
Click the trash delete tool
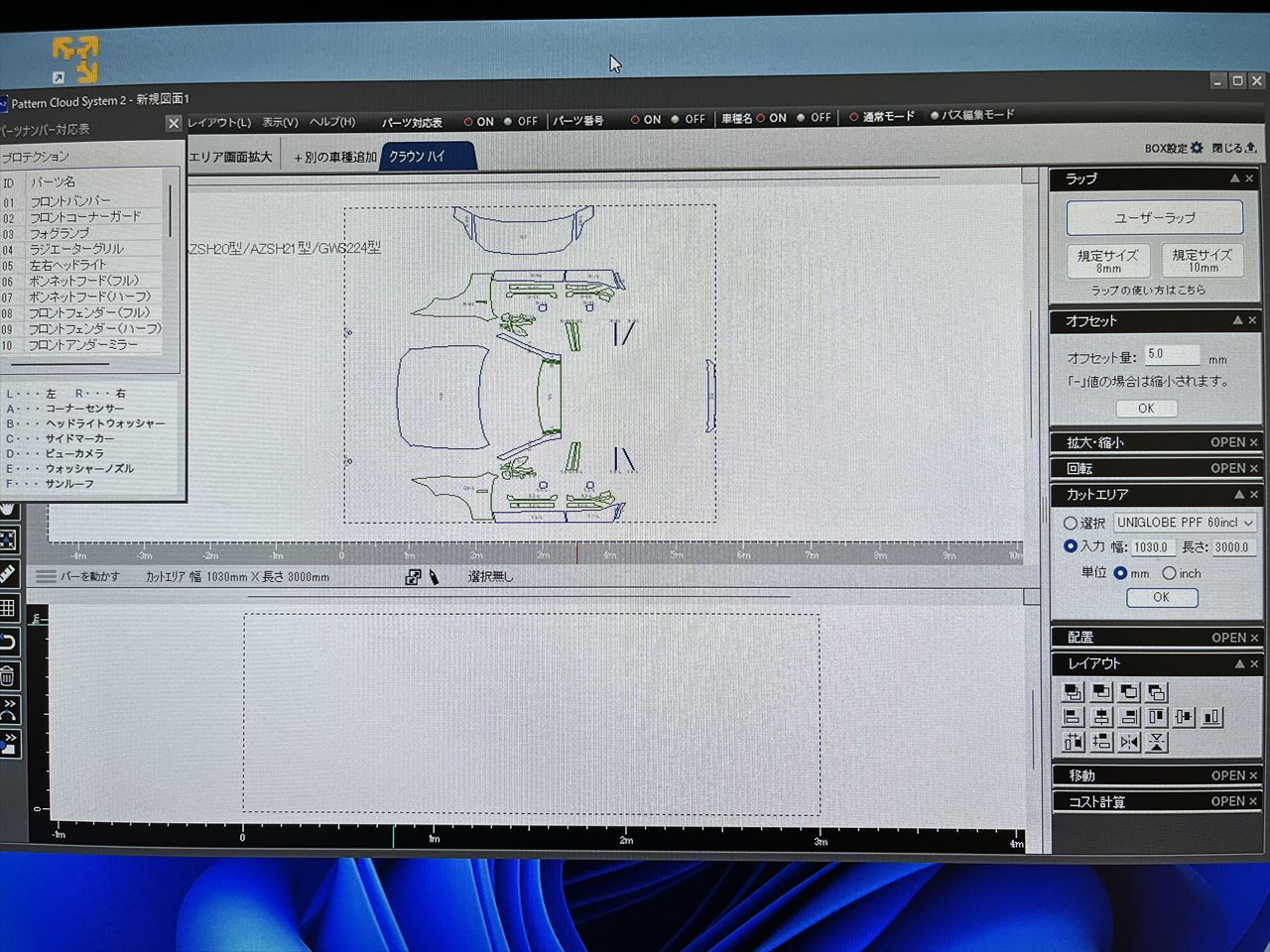pos(8,676)
